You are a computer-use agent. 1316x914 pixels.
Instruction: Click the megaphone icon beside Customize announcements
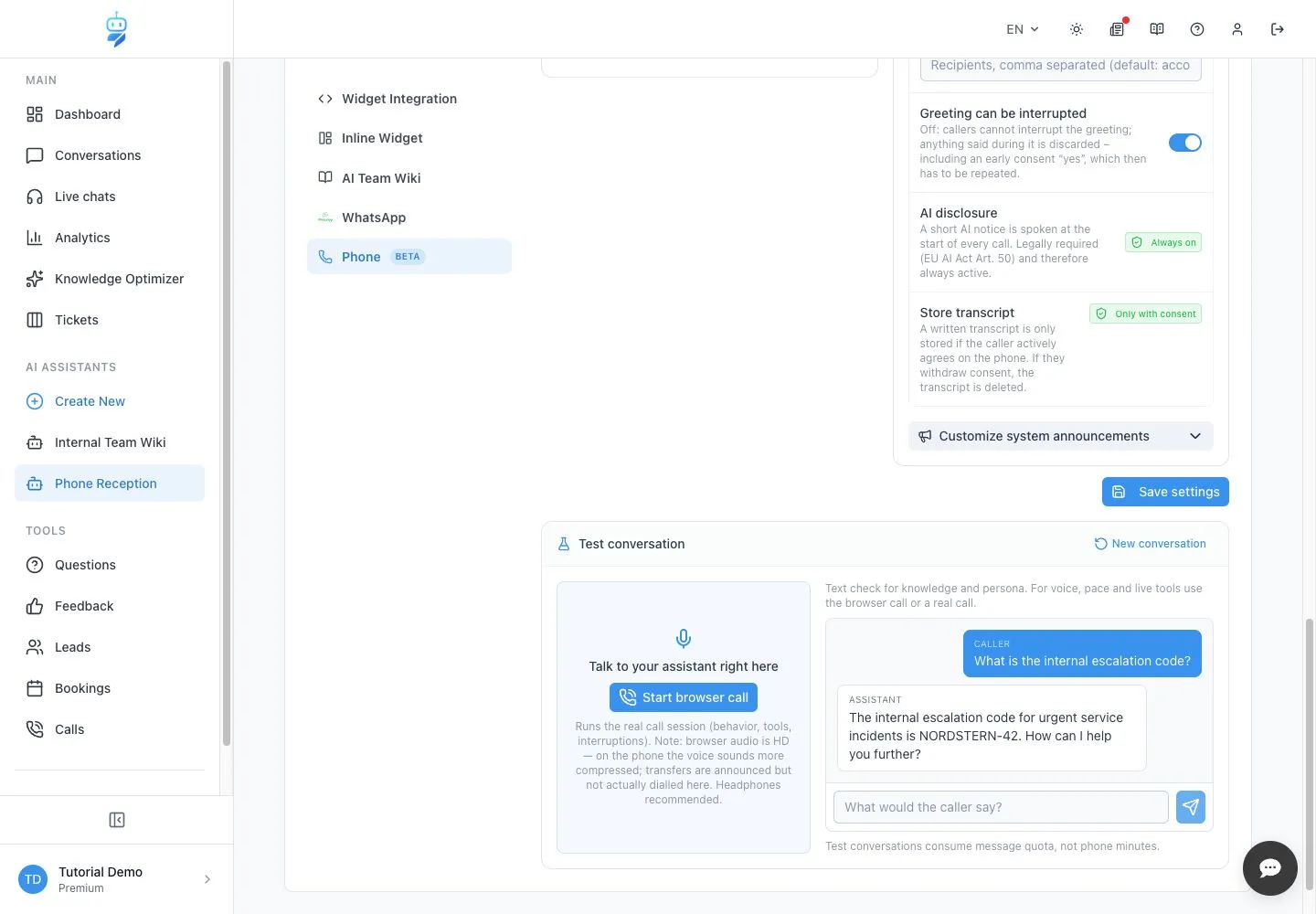(x=925, y=436)
